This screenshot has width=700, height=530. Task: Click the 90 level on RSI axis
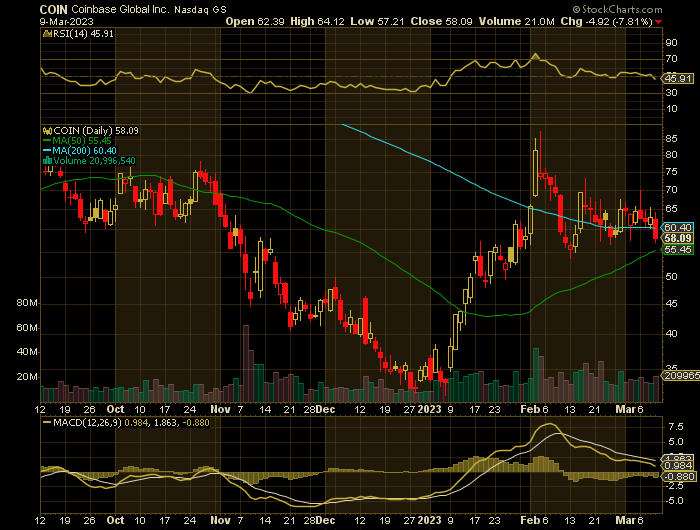671,43
